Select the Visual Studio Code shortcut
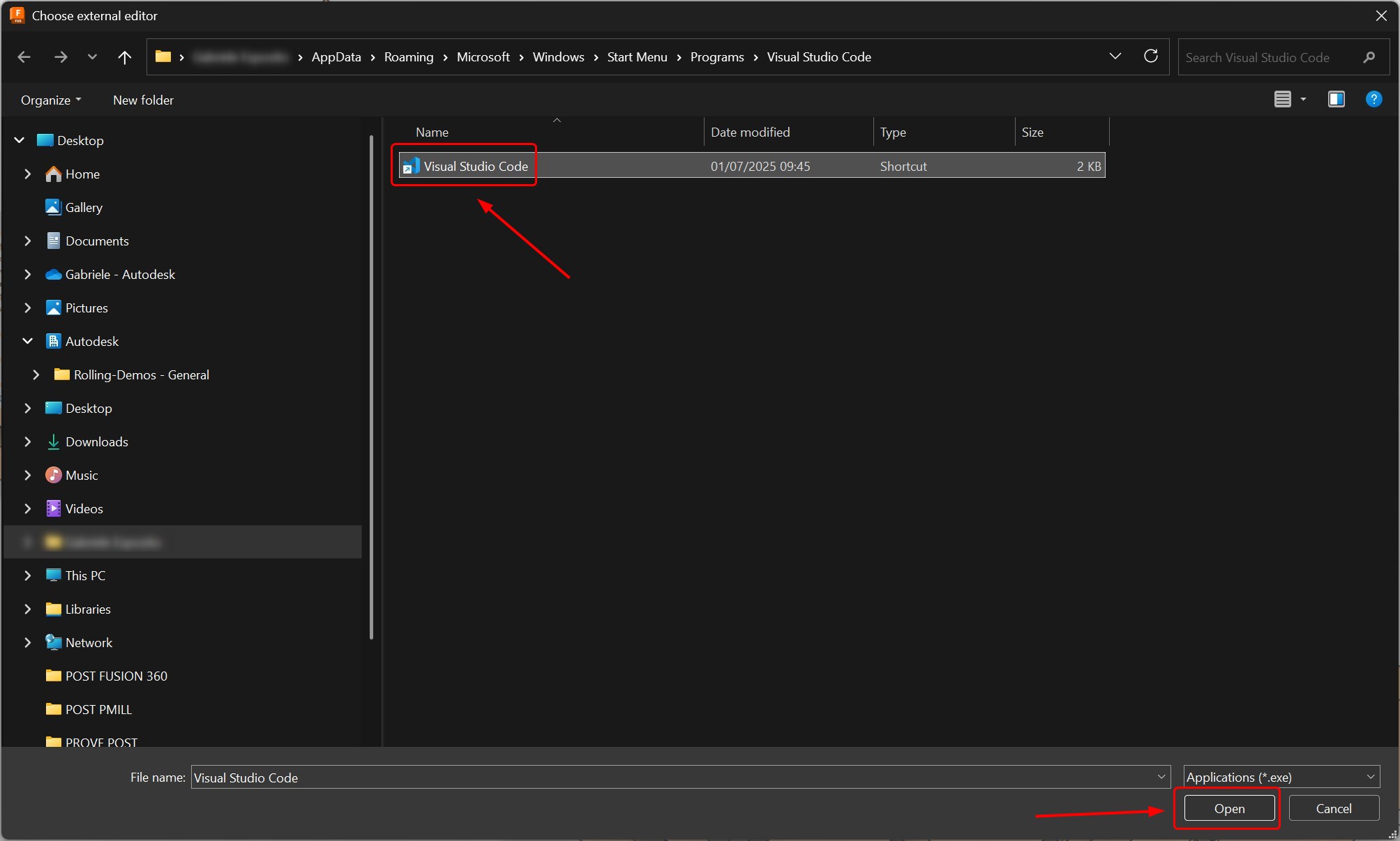The height and width of the screenshot is (841, 1400). click(x=475, y=166)
